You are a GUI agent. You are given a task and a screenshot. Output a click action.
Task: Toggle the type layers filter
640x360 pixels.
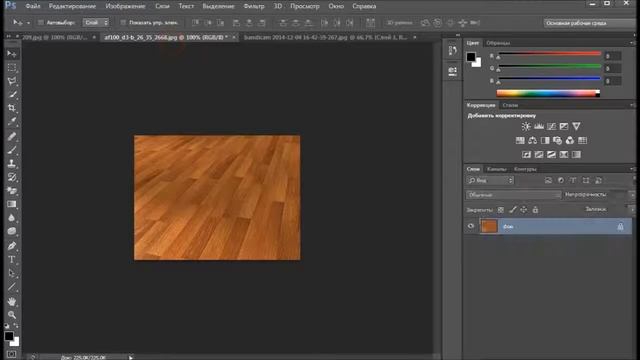pyautogui.click(x=573, y=180)
